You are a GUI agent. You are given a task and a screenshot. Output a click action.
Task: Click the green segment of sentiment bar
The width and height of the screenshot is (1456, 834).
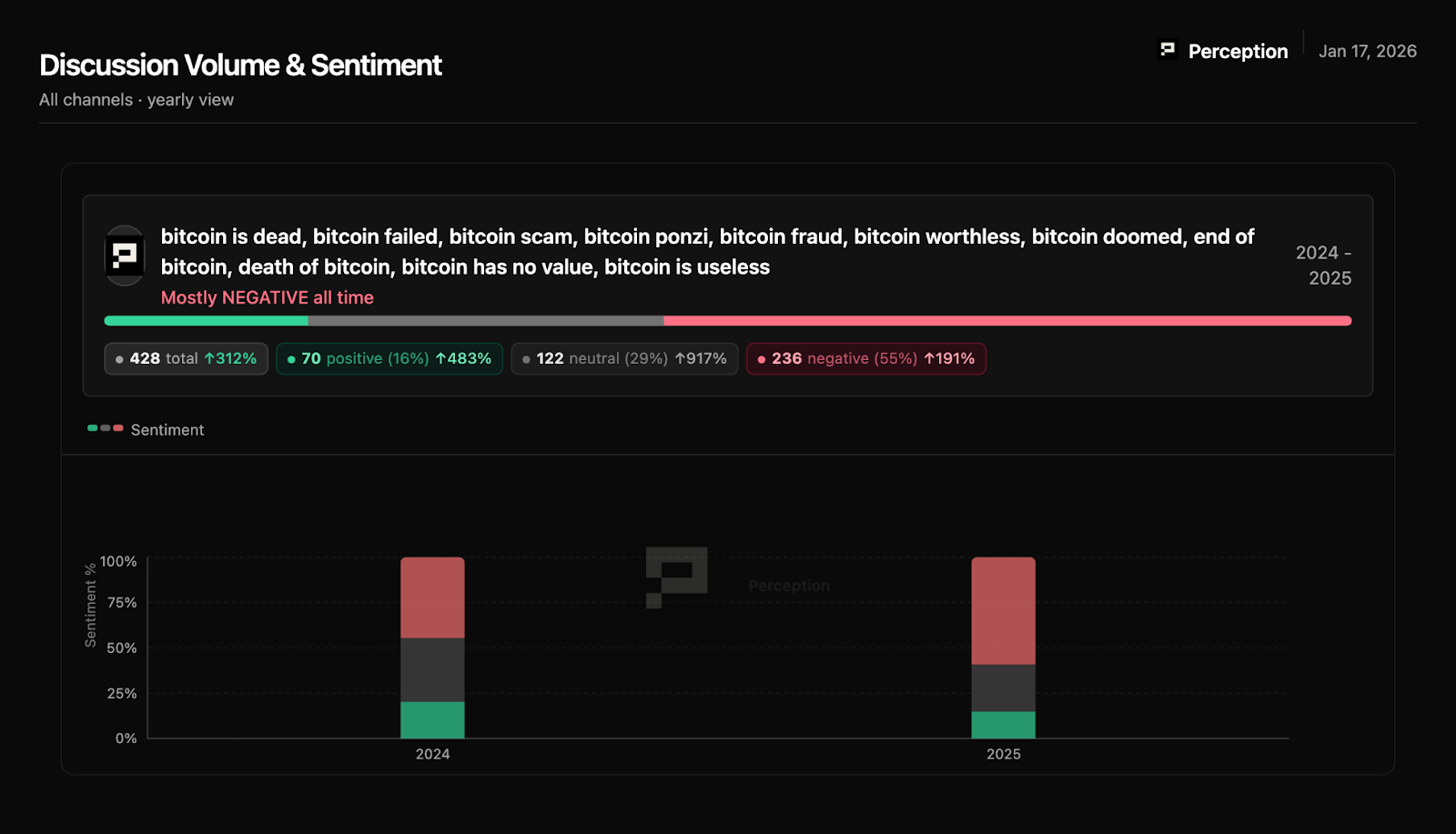point(206,321)
